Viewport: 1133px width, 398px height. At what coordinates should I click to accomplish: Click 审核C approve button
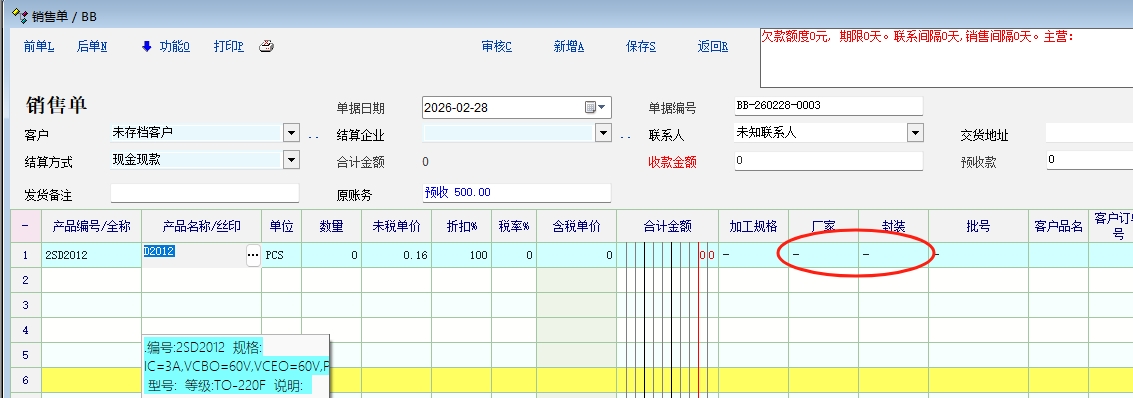point(496,46)
